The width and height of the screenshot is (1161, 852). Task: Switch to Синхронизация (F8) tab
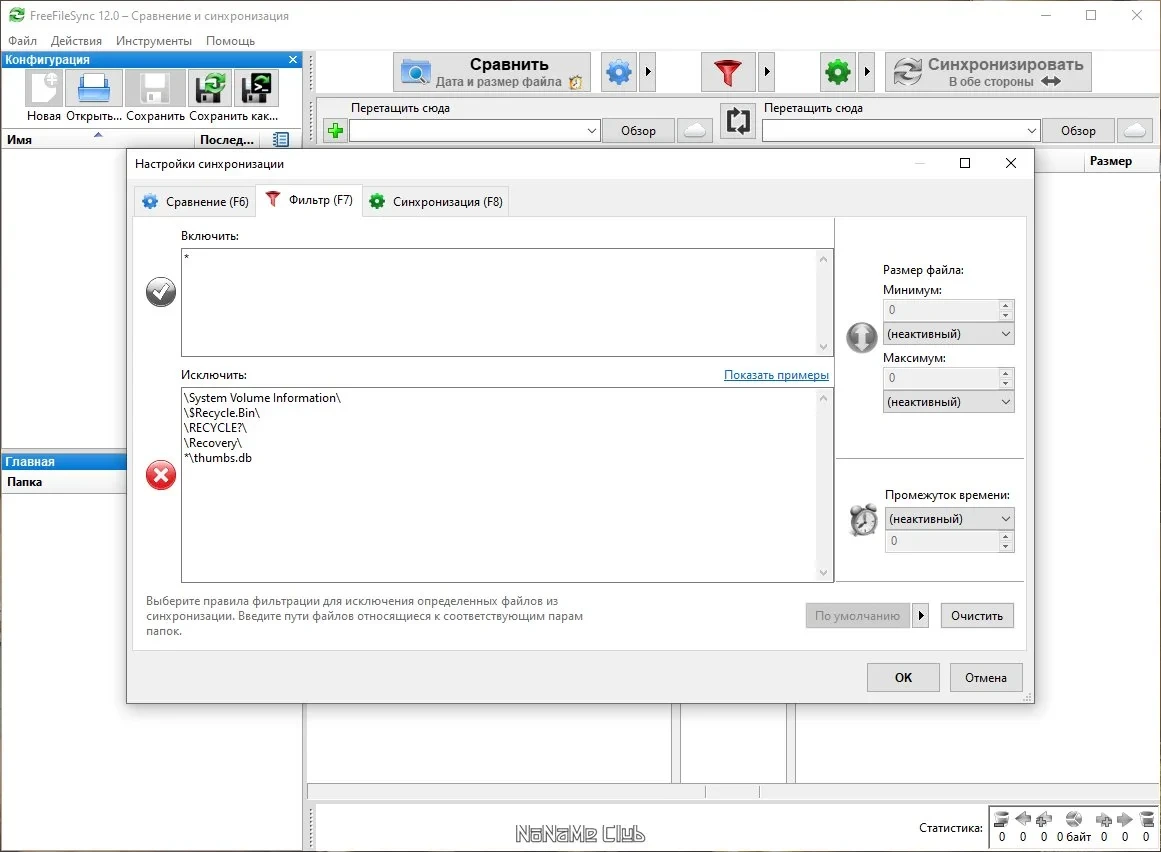436,201
